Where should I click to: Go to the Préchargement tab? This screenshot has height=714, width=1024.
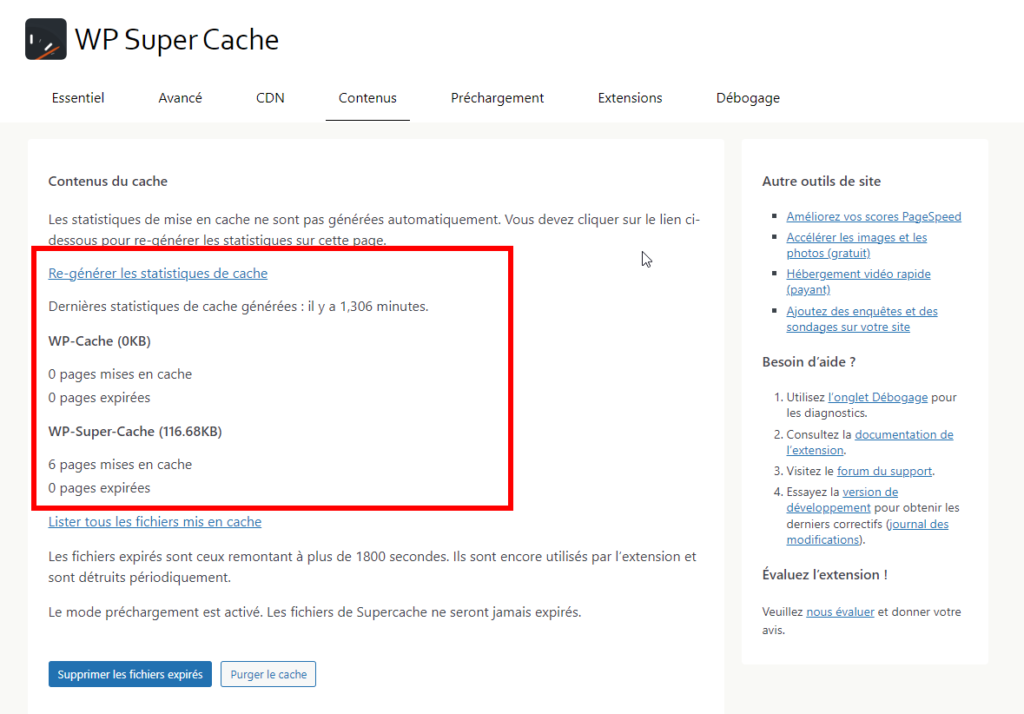point(497,98)
